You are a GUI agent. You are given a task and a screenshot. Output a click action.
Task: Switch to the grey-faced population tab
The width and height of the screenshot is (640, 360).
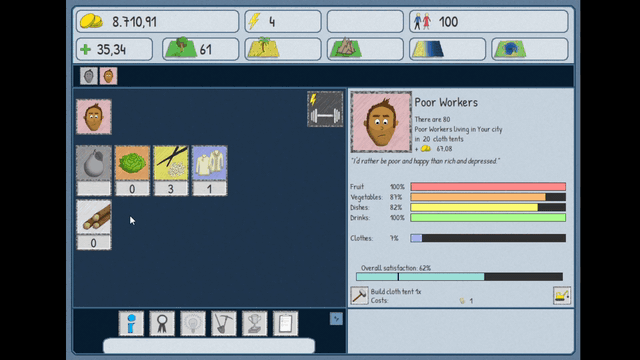click(x=89, y=76)
